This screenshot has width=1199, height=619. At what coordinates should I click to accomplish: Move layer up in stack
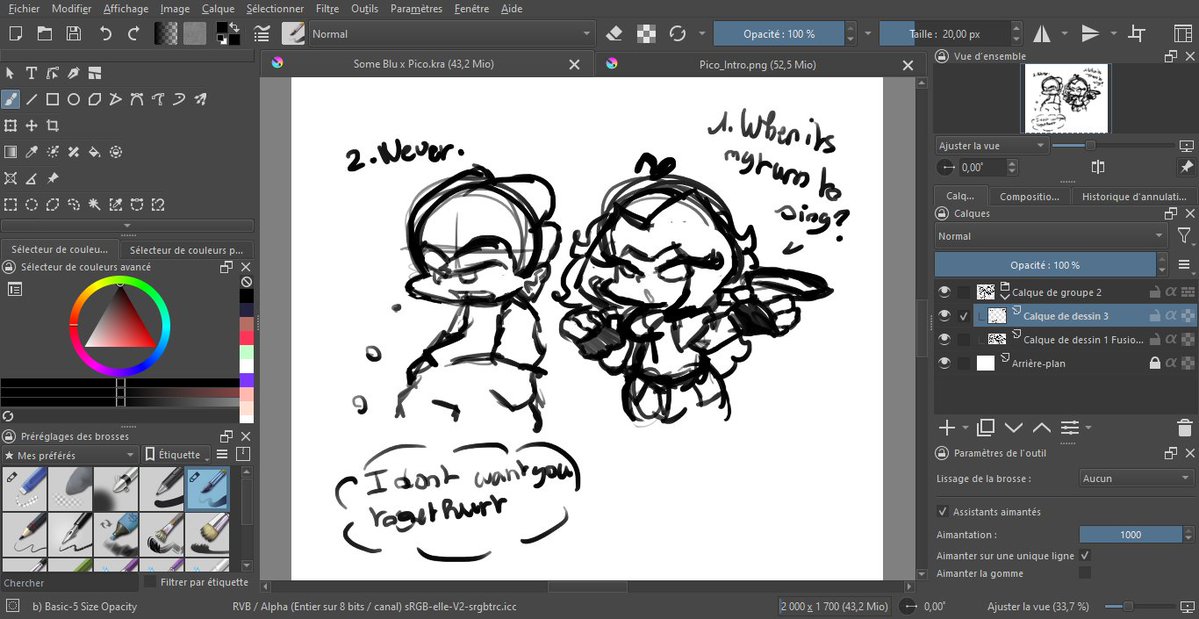click(x=1041, y=426)
